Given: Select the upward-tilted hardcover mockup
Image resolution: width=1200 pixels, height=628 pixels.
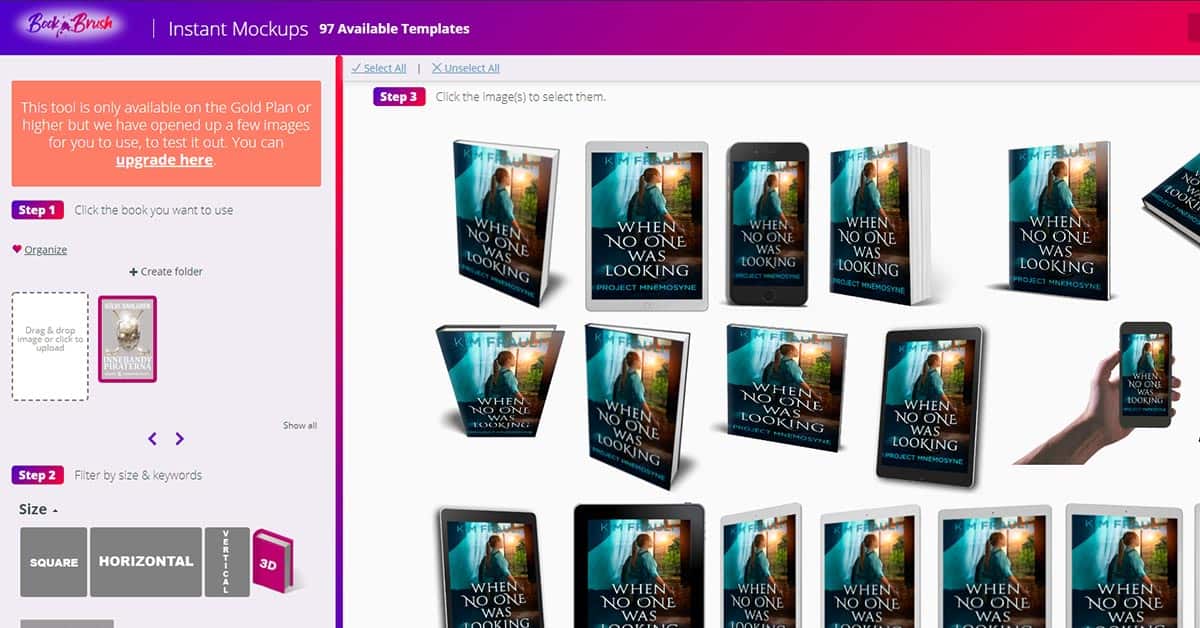Looking at the screenshot, I should point(498,379).
